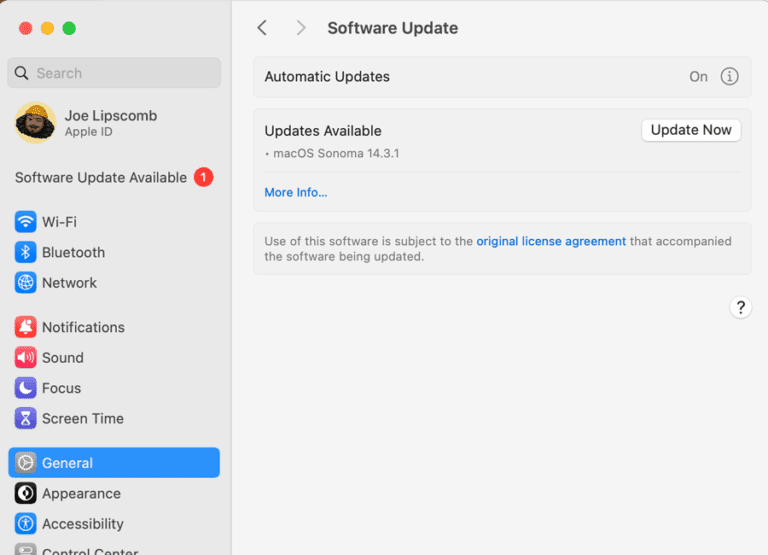Open Joe Lipscomb's avatar picture
This screenshot has height=555, width=768.
pyautogui.click(x=35, y=122)
